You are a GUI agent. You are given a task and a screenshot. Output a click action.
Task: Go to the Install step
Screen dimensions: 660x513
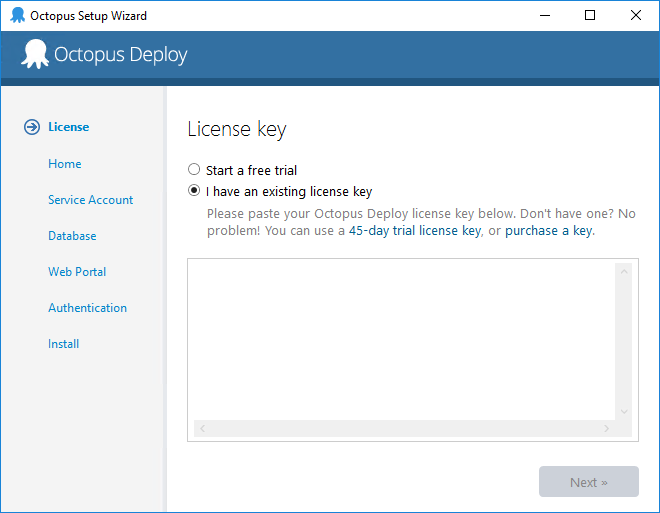coord(64,344)
